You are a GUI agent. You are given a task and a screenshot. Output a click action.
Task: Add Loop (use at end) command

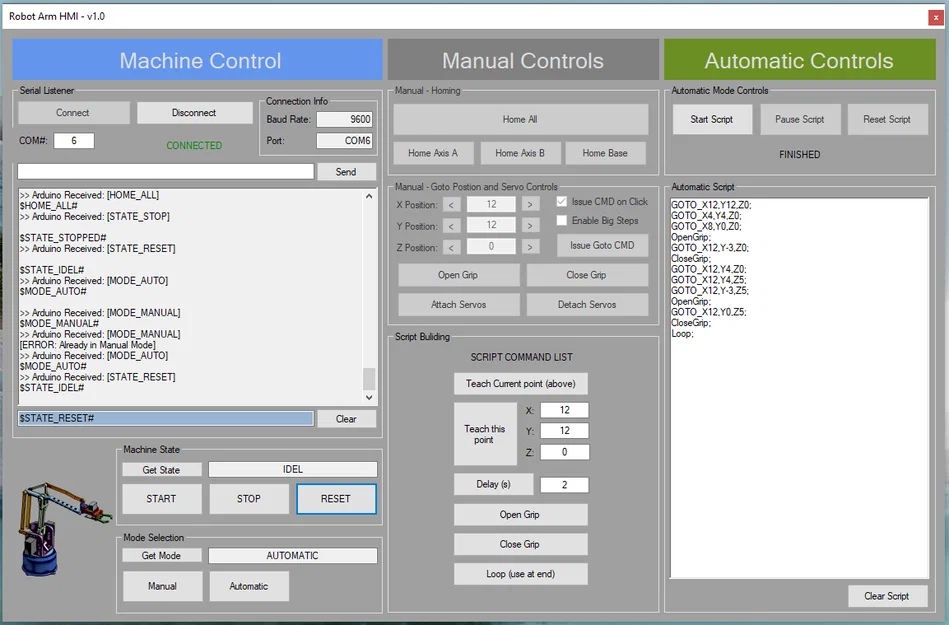pyautogui.click(x=520, y=574)
